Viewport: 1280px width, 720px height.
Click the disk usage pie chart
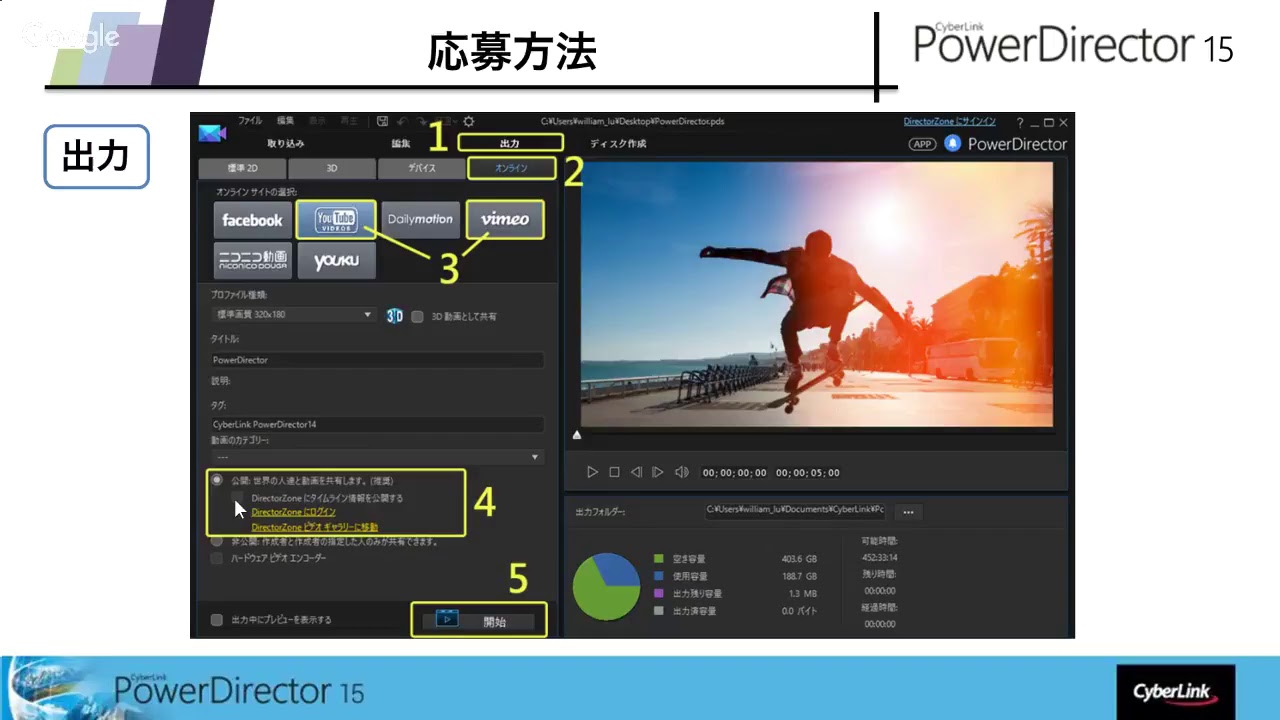[x=606, y=586]
